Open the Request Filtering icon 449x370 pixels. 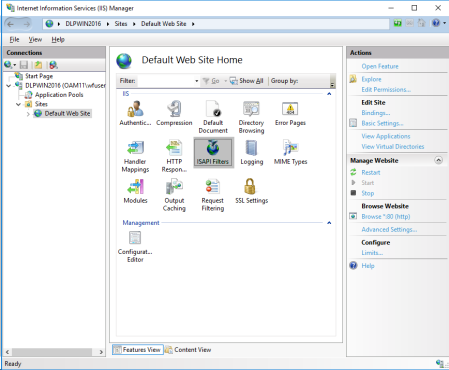tap(212, 187)
